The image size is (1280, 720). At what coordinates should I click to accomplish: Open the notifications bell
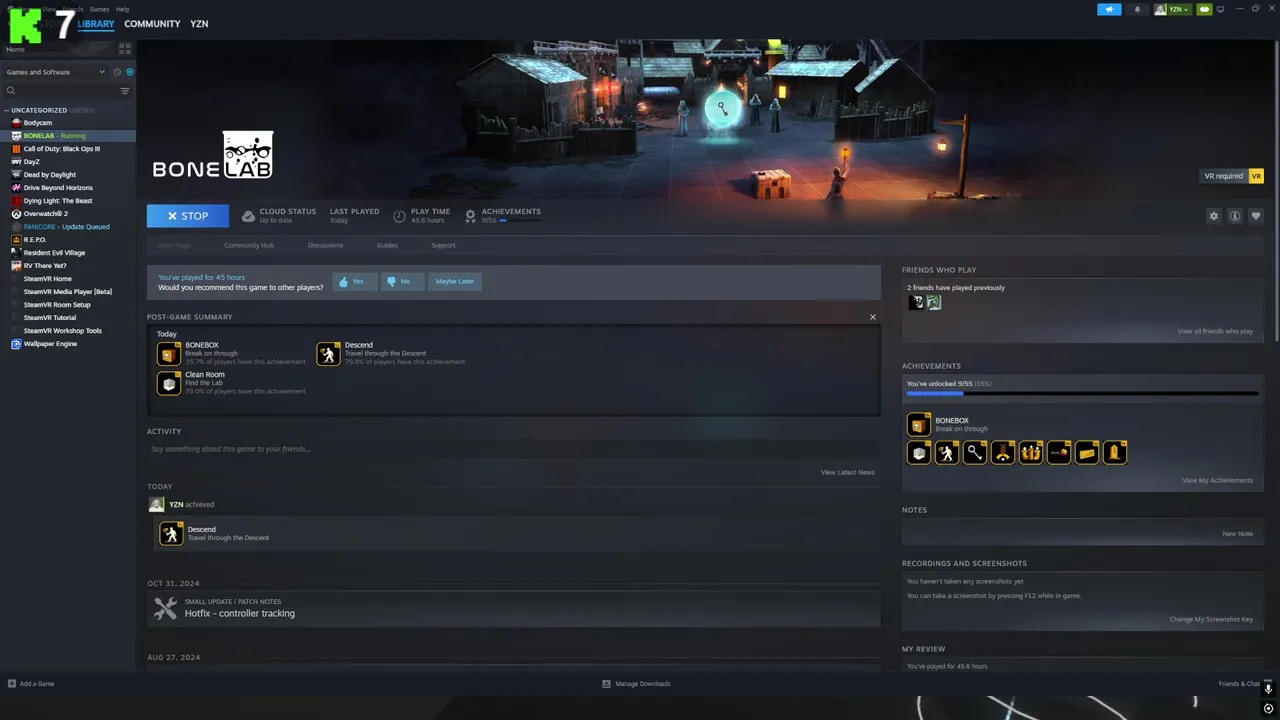1137,9
